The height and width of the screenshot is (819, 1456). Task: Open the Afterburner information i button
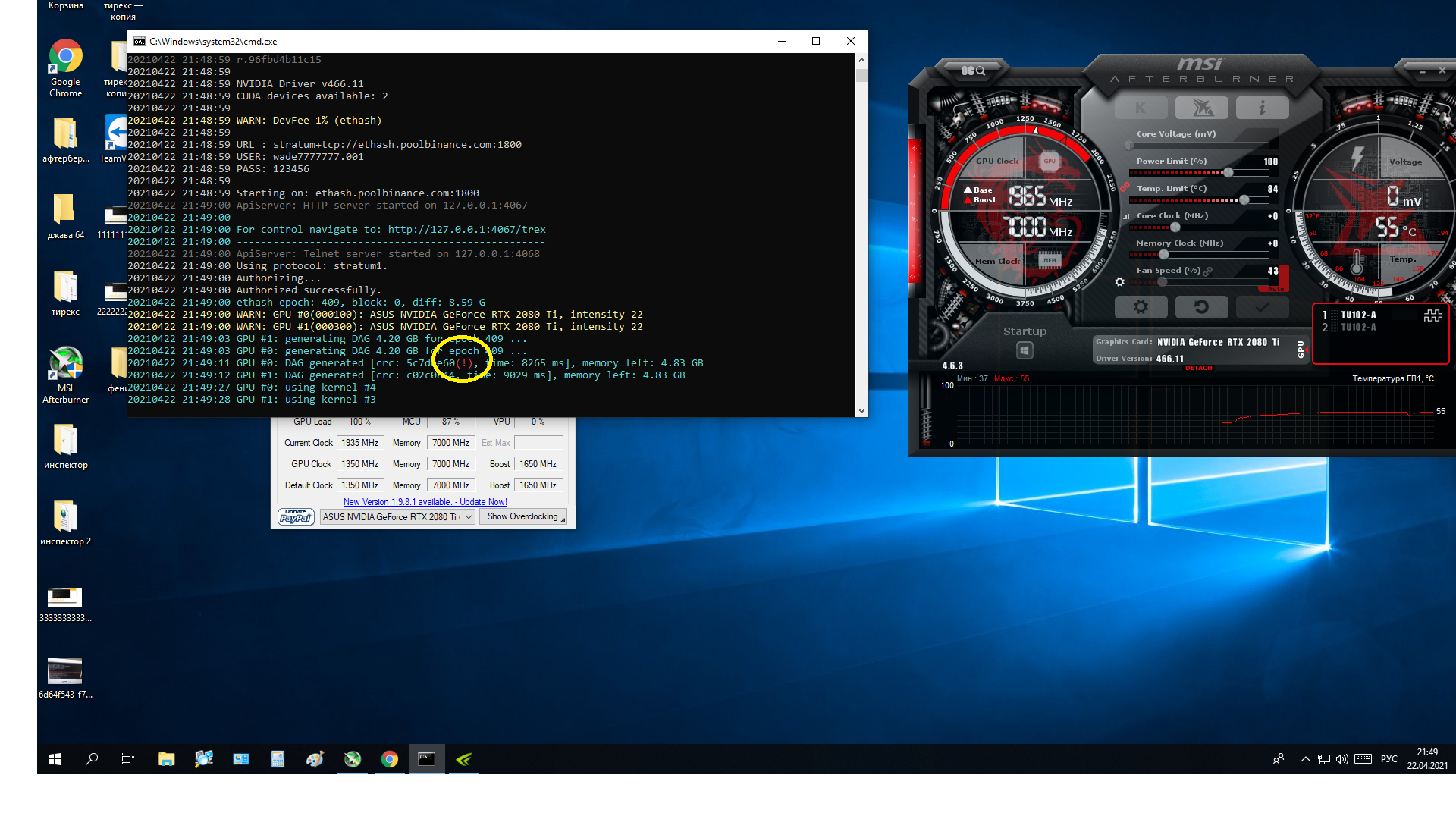pyautogui.click(x=1262, y=108)
